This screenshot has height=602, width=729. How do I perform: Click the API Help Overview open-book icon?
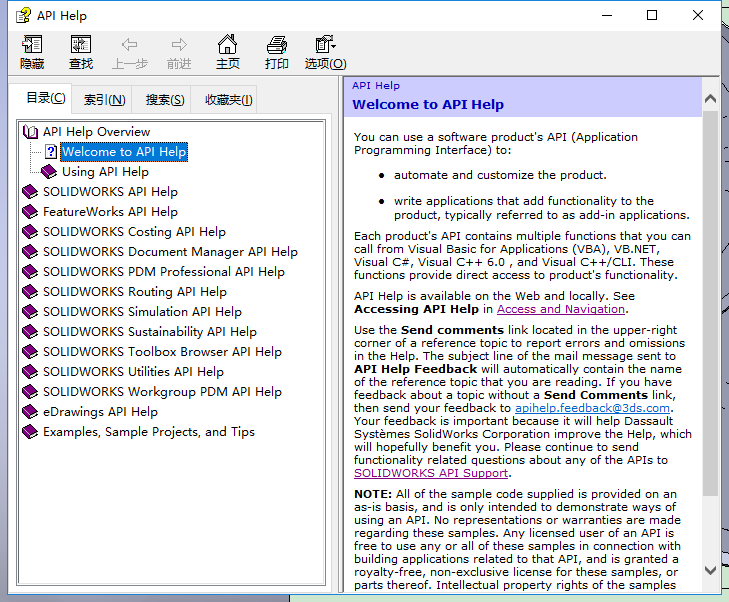coord(31,132)
